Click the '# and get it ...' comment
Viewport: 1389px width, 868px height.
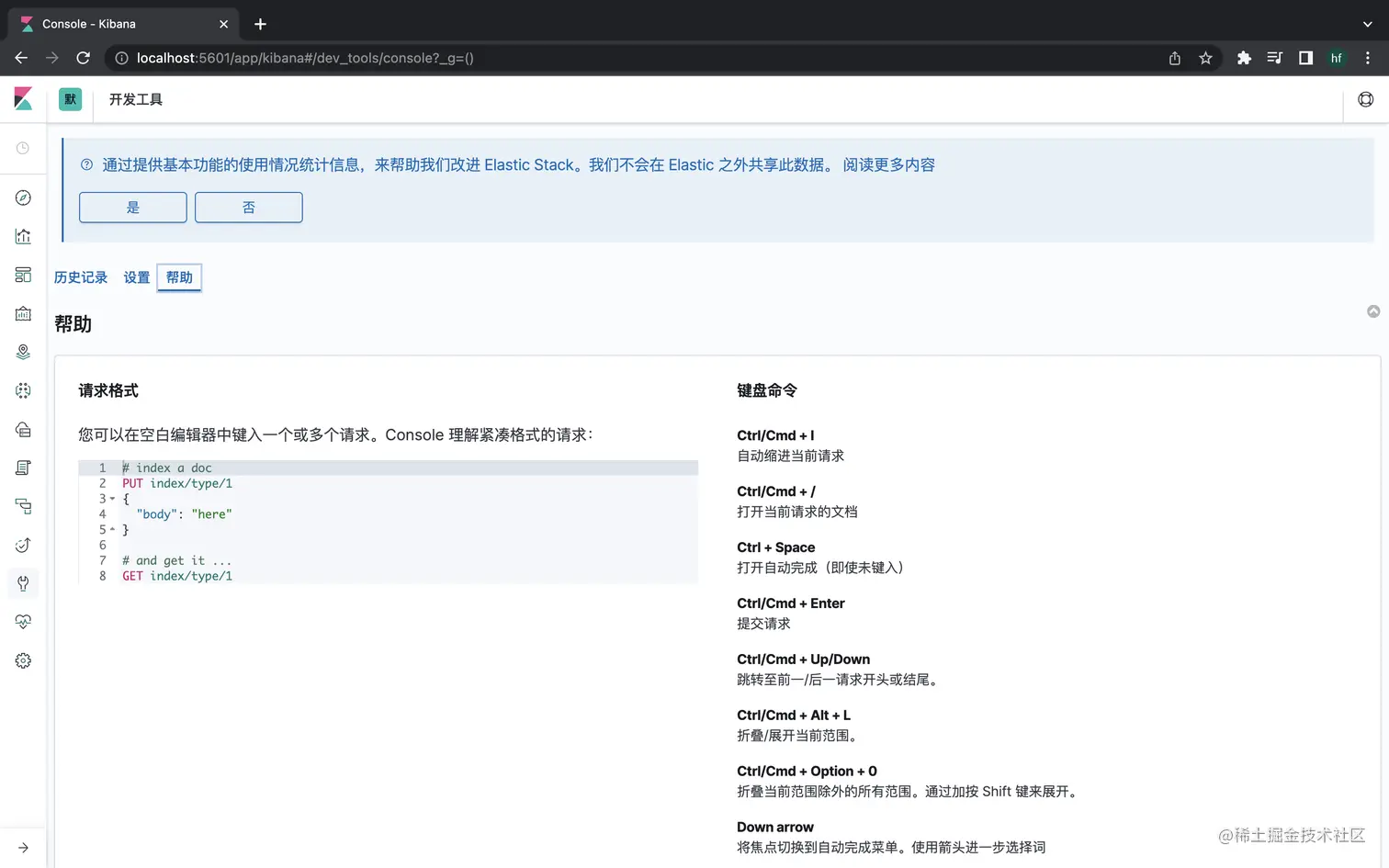click(177, 560)
